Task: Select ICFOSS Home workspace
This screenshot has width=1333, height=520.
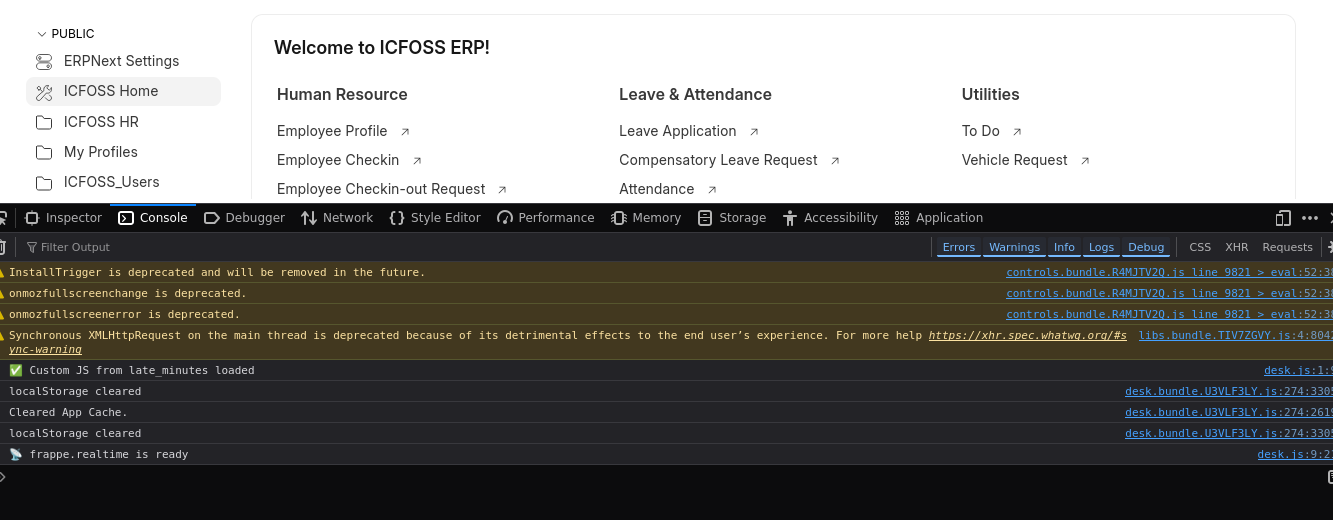Action: [x=123, y=91]
